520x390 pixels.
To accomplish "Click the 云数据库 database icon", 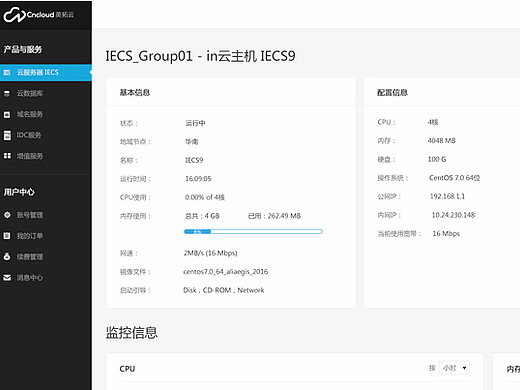I will tap(7, 93).
